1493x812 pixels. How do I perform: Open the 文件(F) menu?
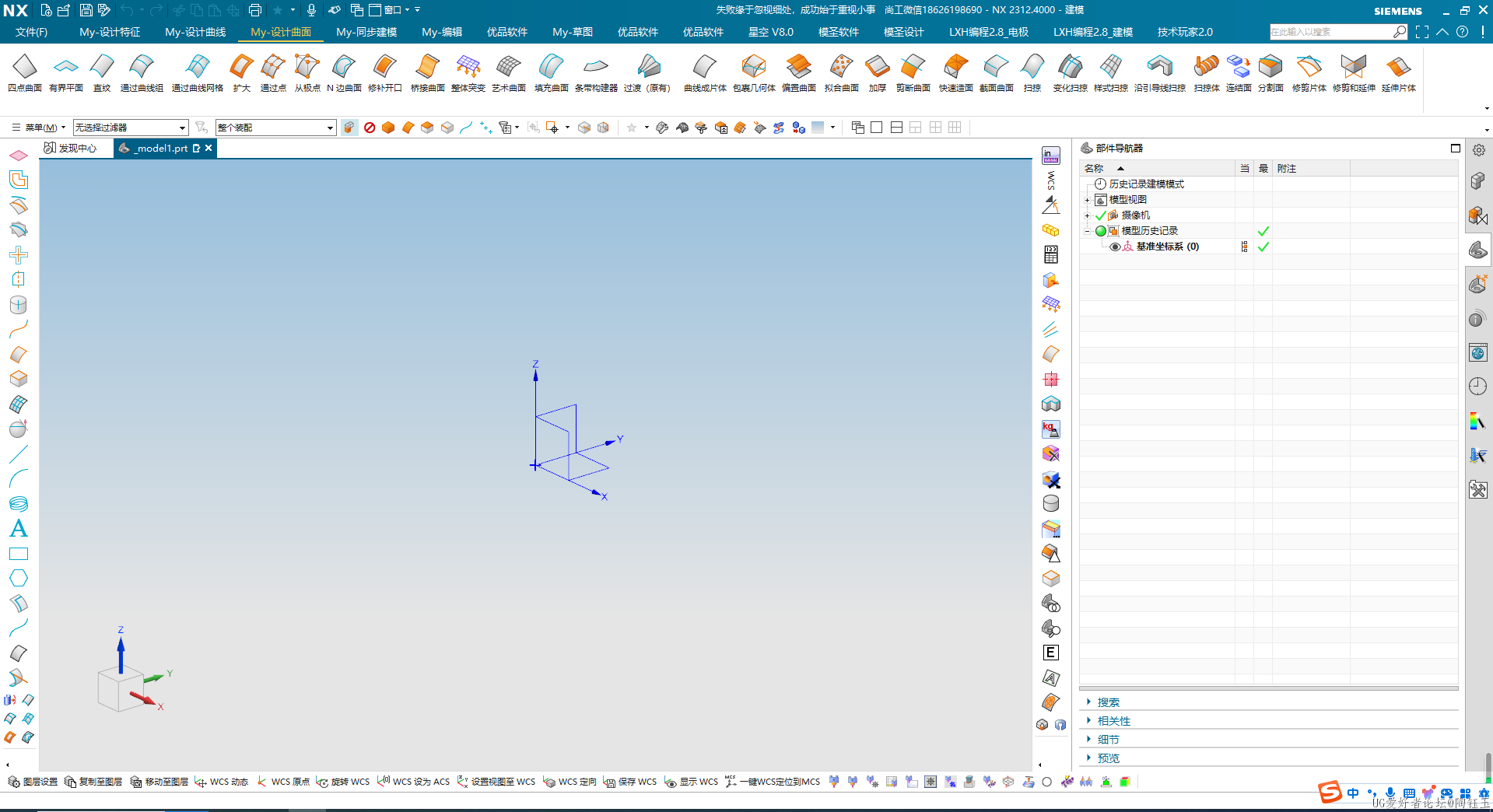(x=31, y=32)
